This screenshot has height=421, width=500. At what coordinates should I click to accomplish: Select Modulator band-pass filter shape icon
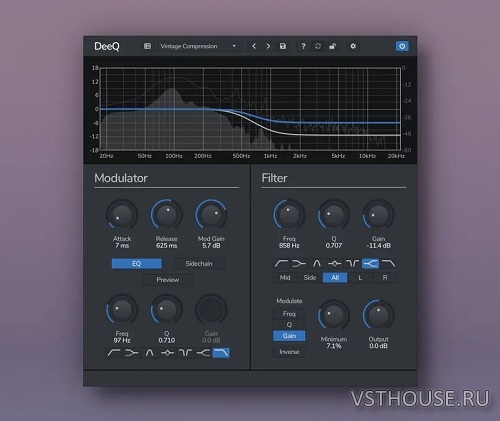150,353
